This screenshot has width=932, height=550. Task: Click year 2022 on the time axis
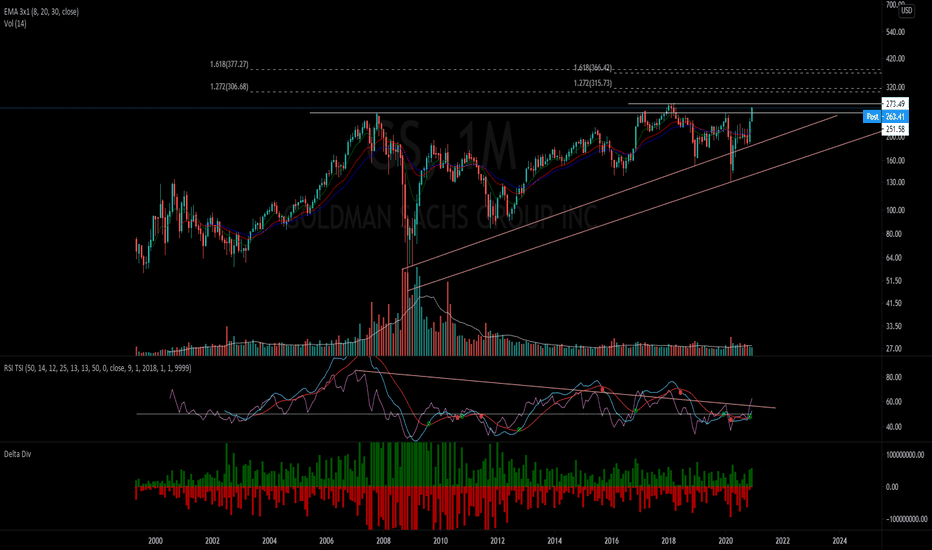pos(783,540)
